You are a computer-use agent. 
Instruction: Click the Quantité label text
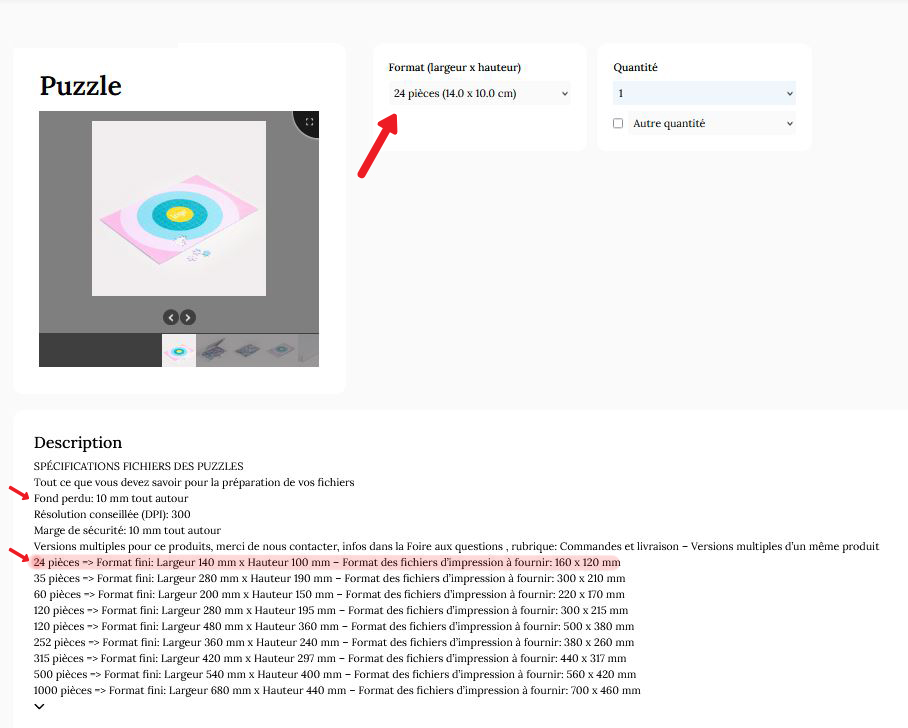[x=635, y=68]
